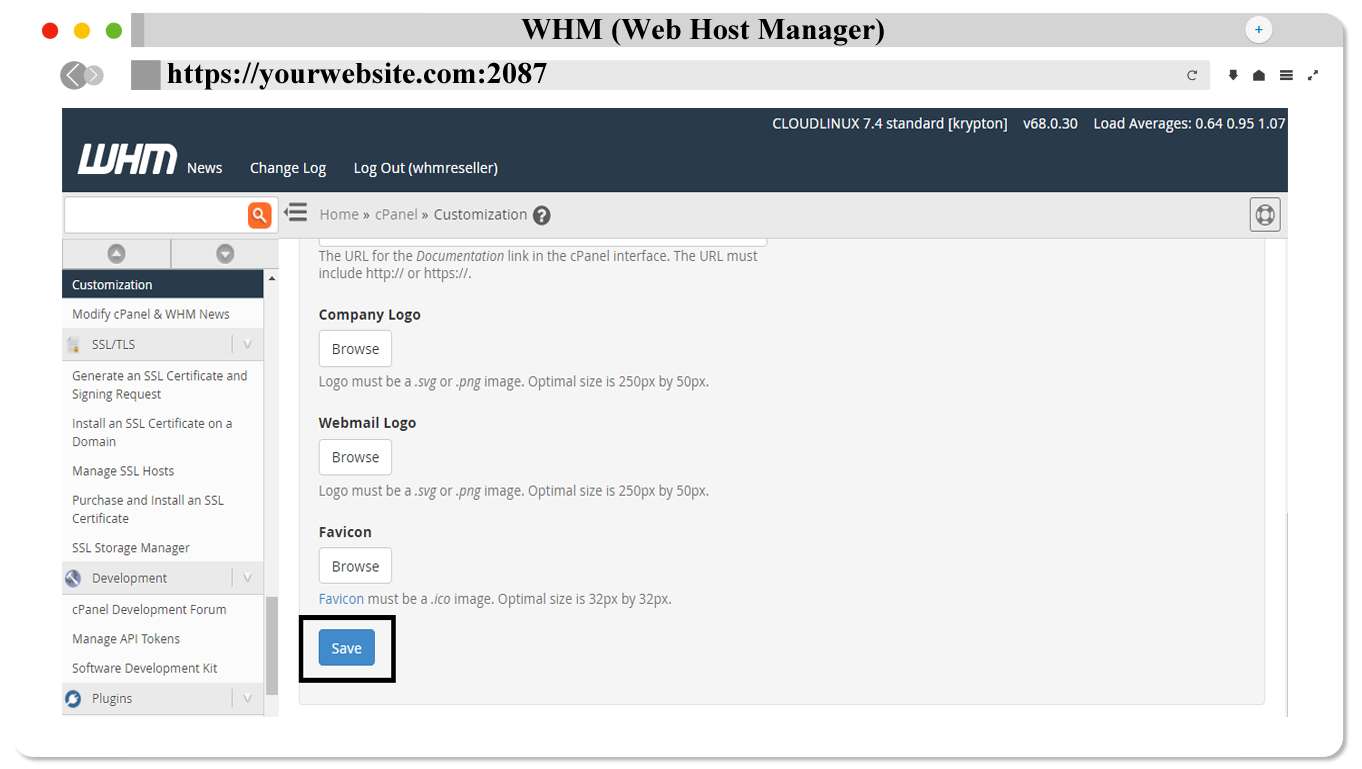Click Log Out (whmreseller)
1362x769 pixels.
pyautogui.click(x=425, y=168)
